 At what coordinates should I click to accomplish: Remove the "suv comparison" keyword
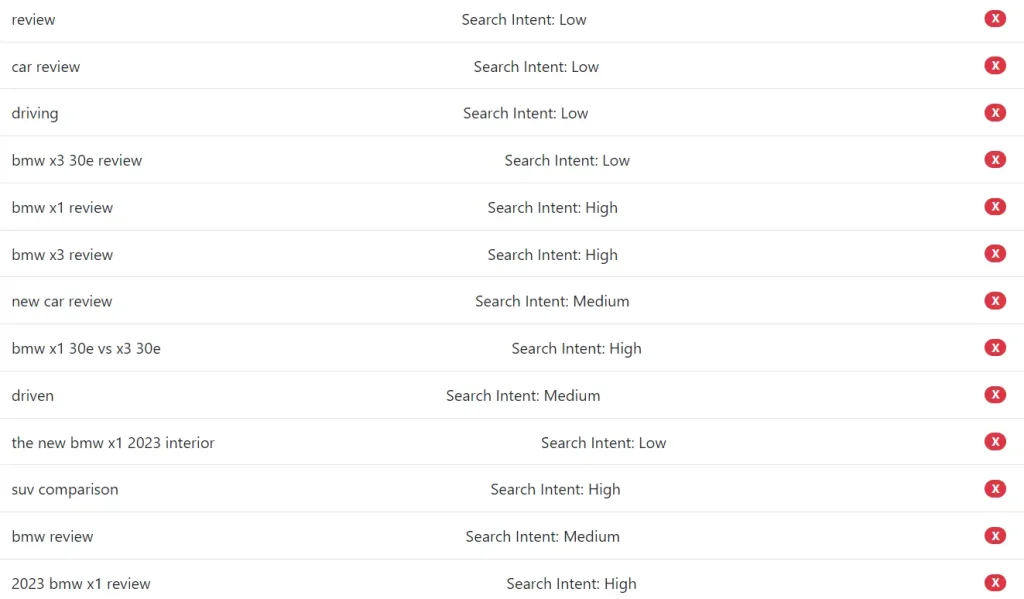click(995, 488)
